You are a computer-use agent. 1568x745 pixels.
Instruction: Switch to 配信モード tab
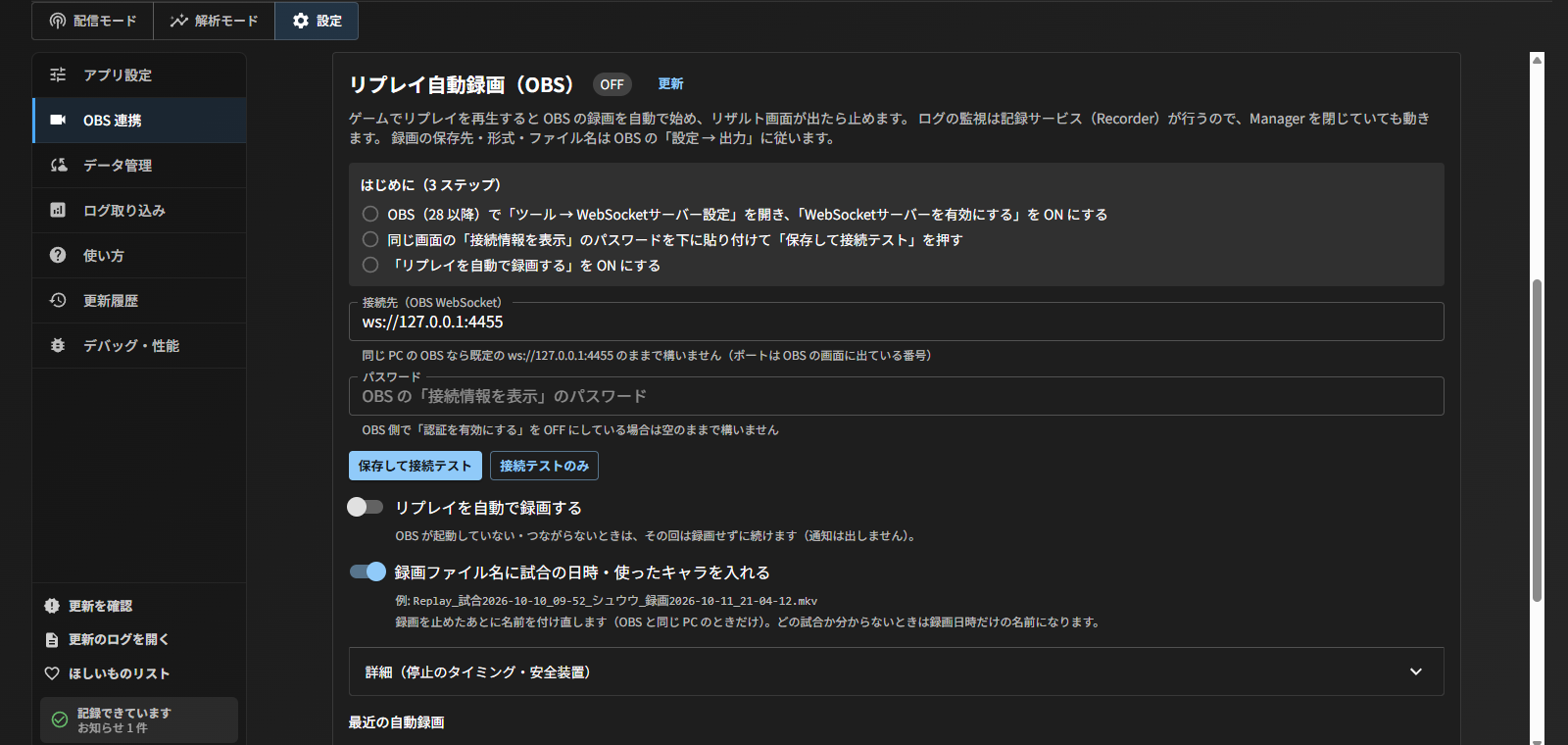click(93, 21)
